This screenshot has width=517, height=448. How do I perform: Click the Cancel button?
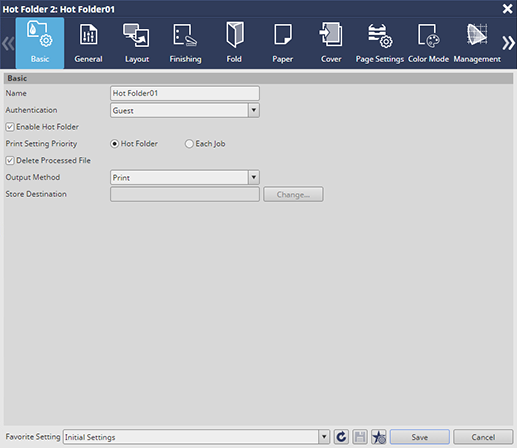483,437
